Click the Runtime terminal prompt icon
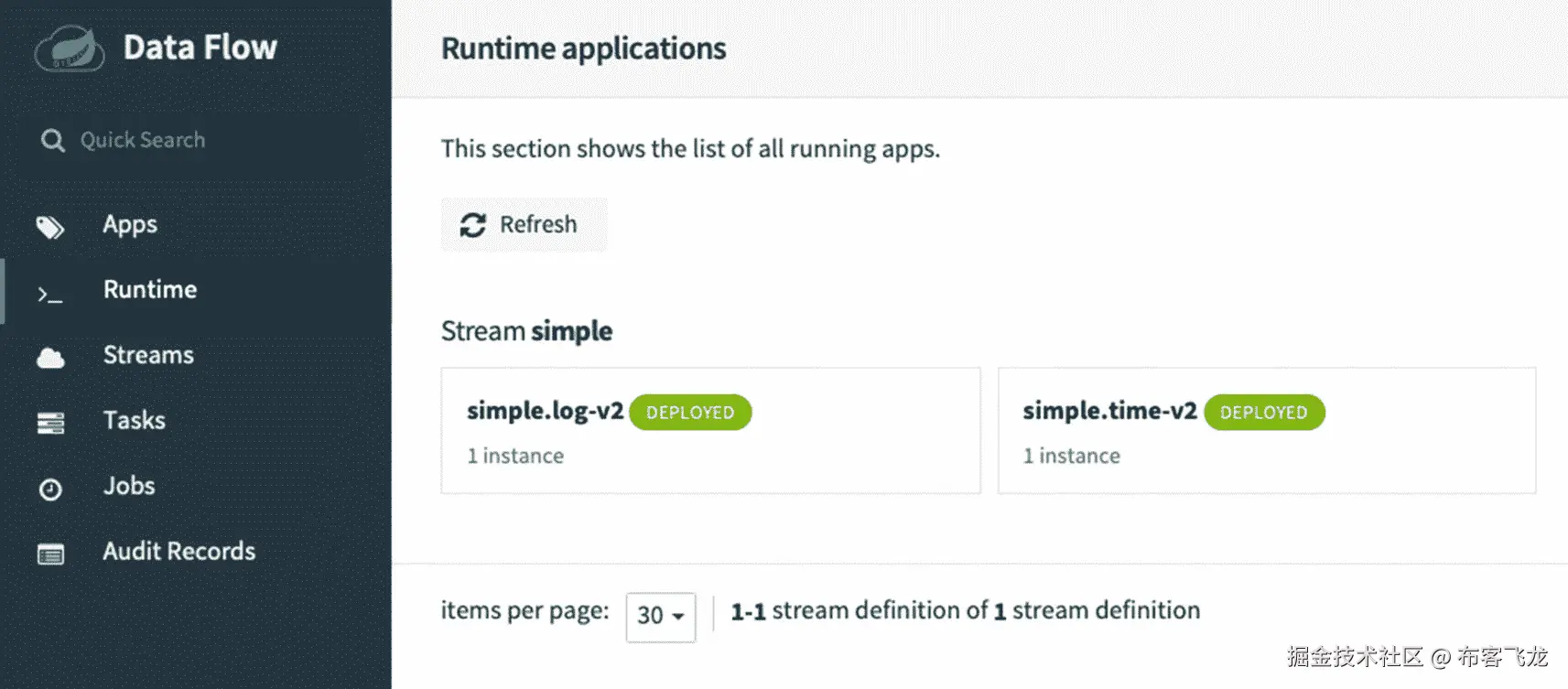Viewport: 1568px width, 689px height. click(49, 294)
